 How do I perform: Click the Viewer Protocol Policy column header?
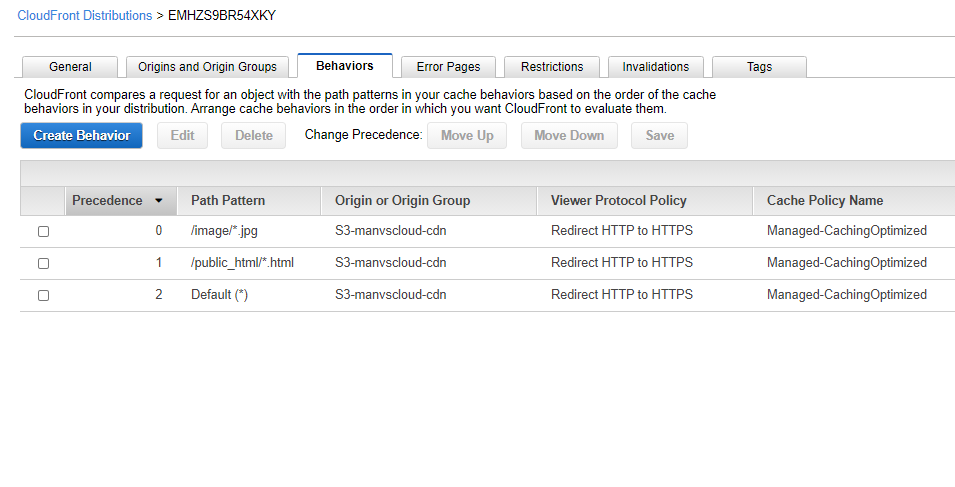pyautogui.click(x=619, y=201)
